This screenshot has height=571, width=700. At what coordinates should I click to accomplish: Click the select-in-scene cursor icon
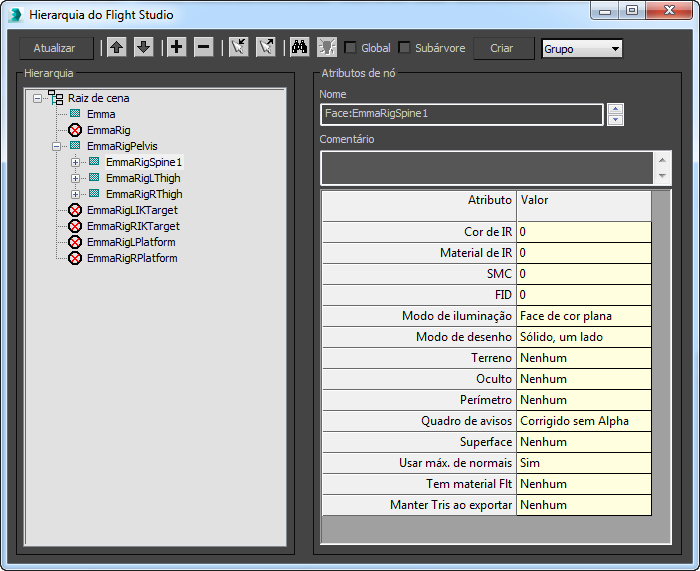[266, 47]
